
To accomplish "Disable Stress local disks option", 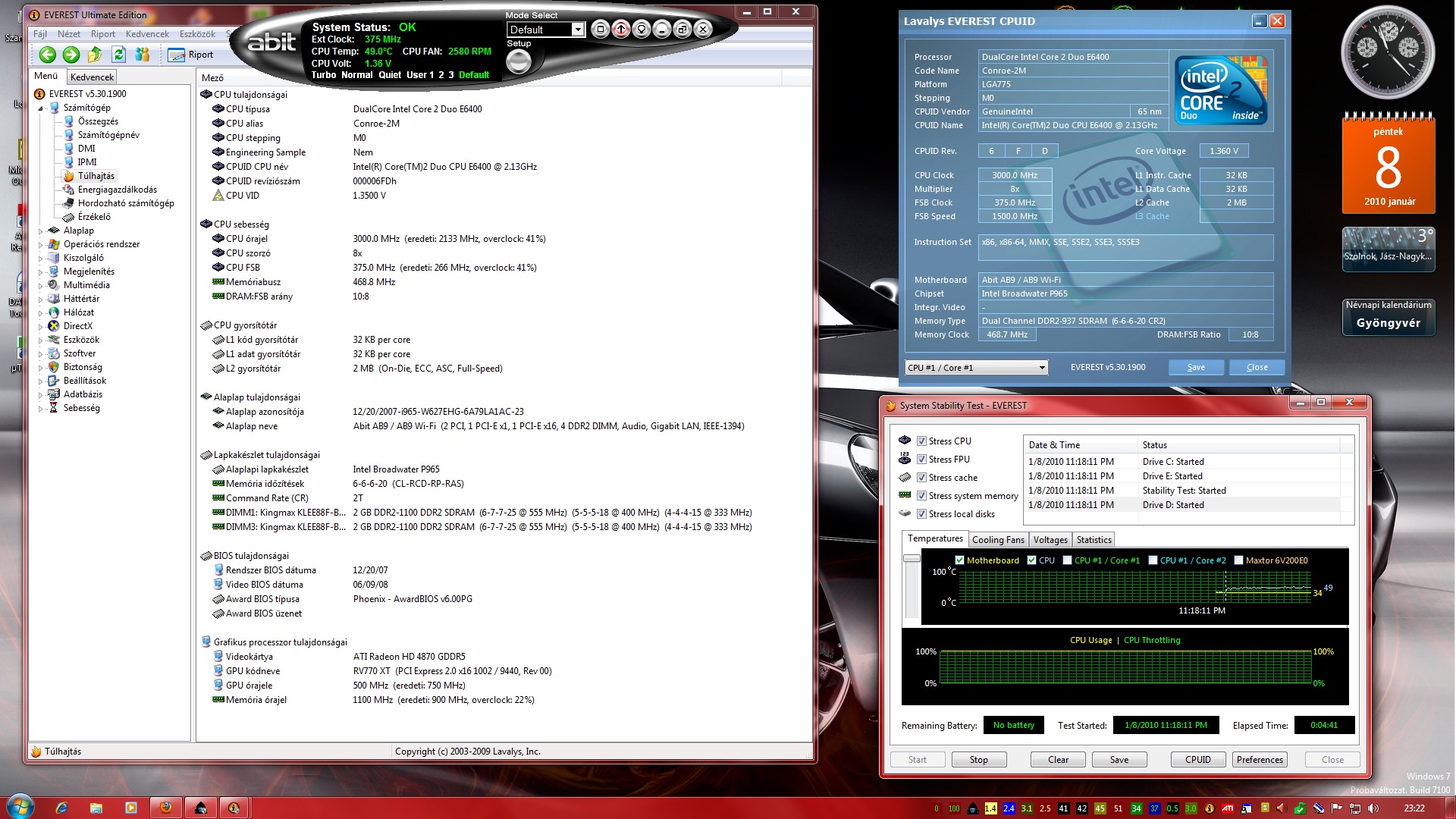I will point(921,514).
